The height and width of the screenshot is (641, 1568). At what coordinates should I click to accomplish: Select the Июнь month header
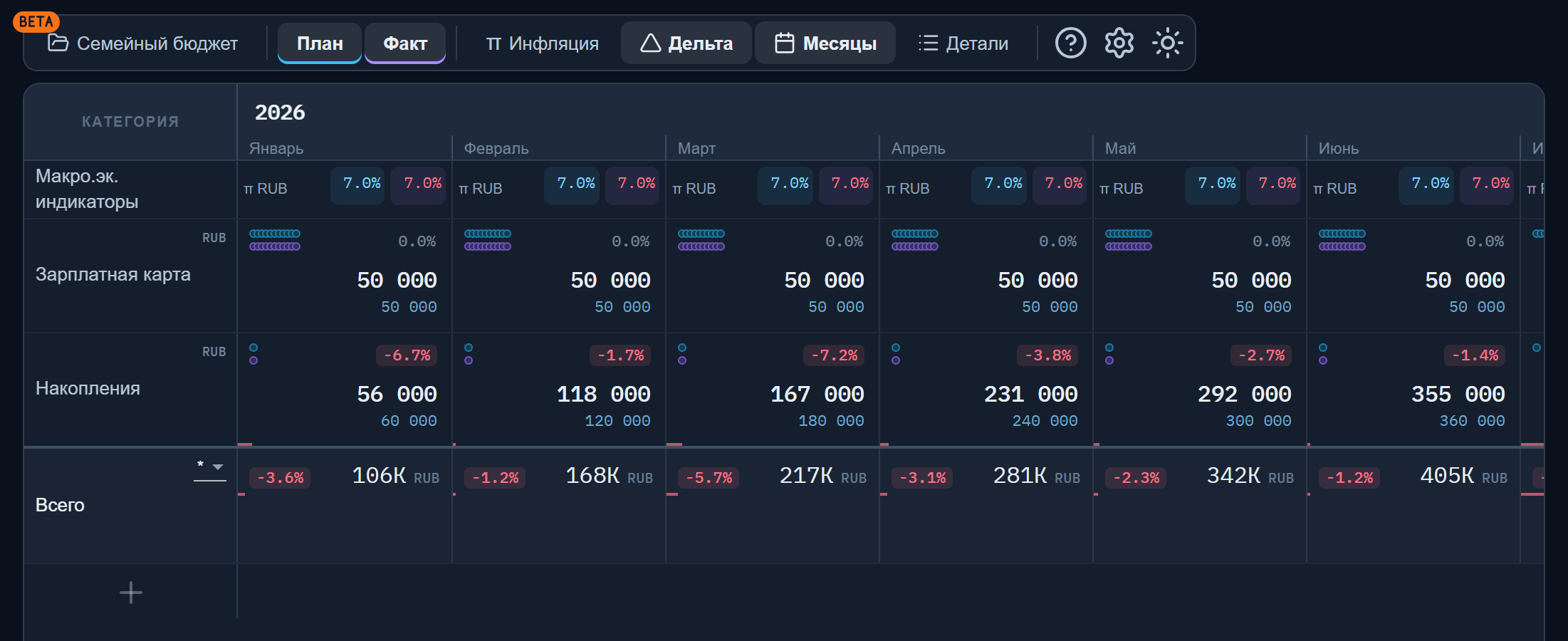click(1339, 148)
